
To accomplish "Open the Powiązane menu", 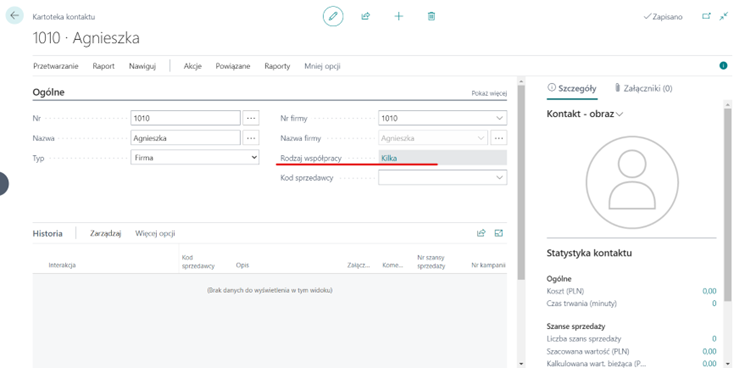I will (232, 66).
